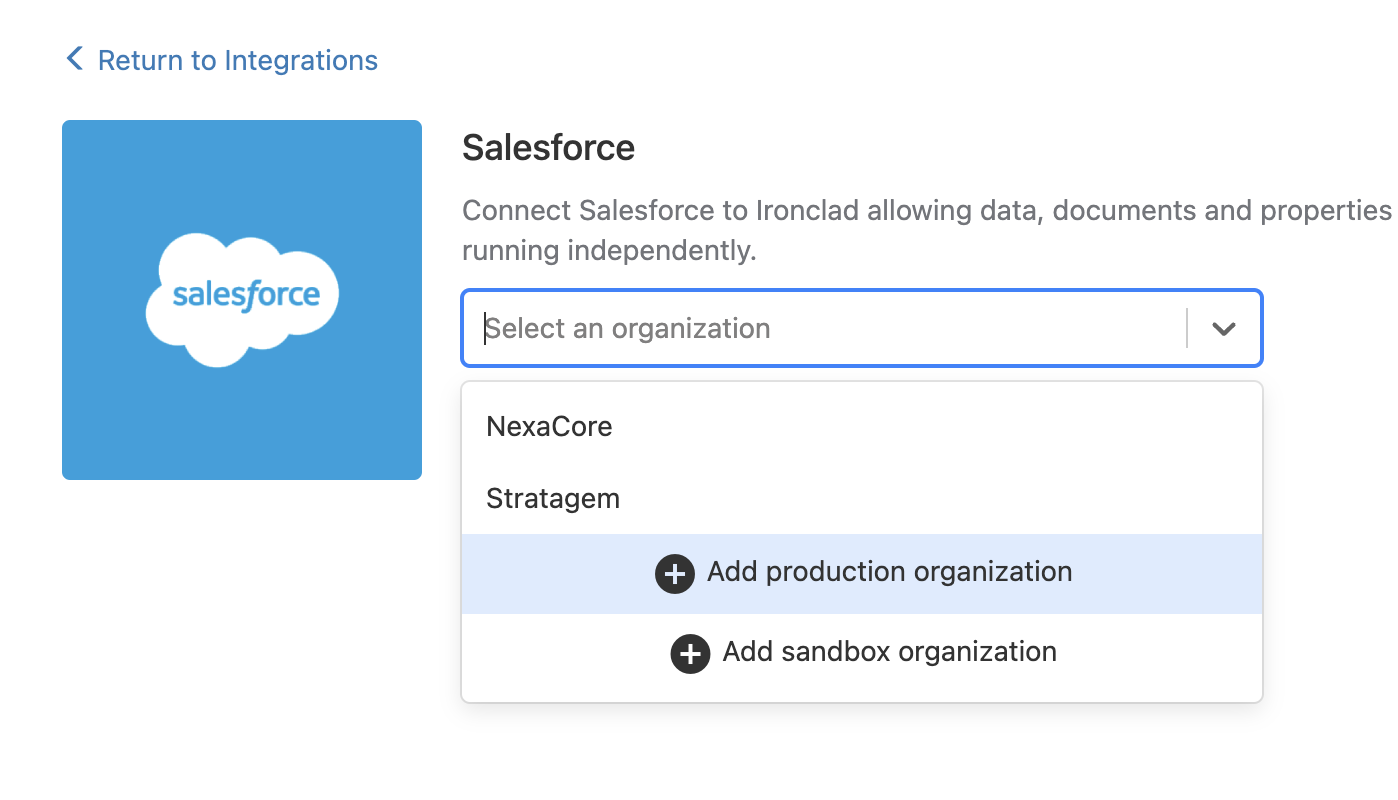Click the back chevron beside Return to Integrations
1398x800 pixels.
(x=73, y=58)
